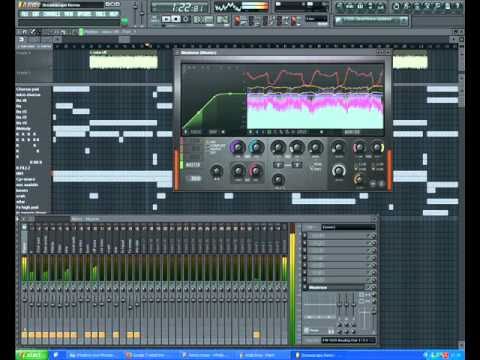Open the FILE menu
Image resolution: width=480 pixels, height=360 pixels.
24,14
